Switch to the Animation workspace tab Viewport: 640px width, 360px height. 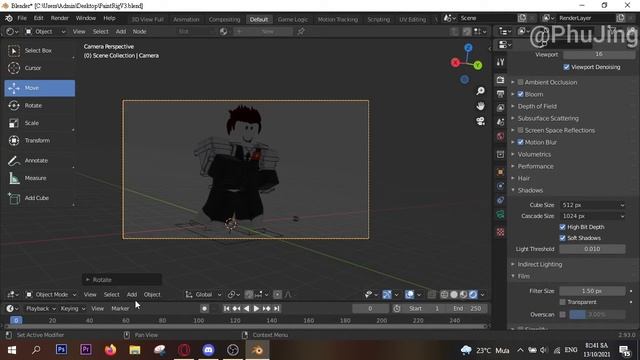point(186,19)
